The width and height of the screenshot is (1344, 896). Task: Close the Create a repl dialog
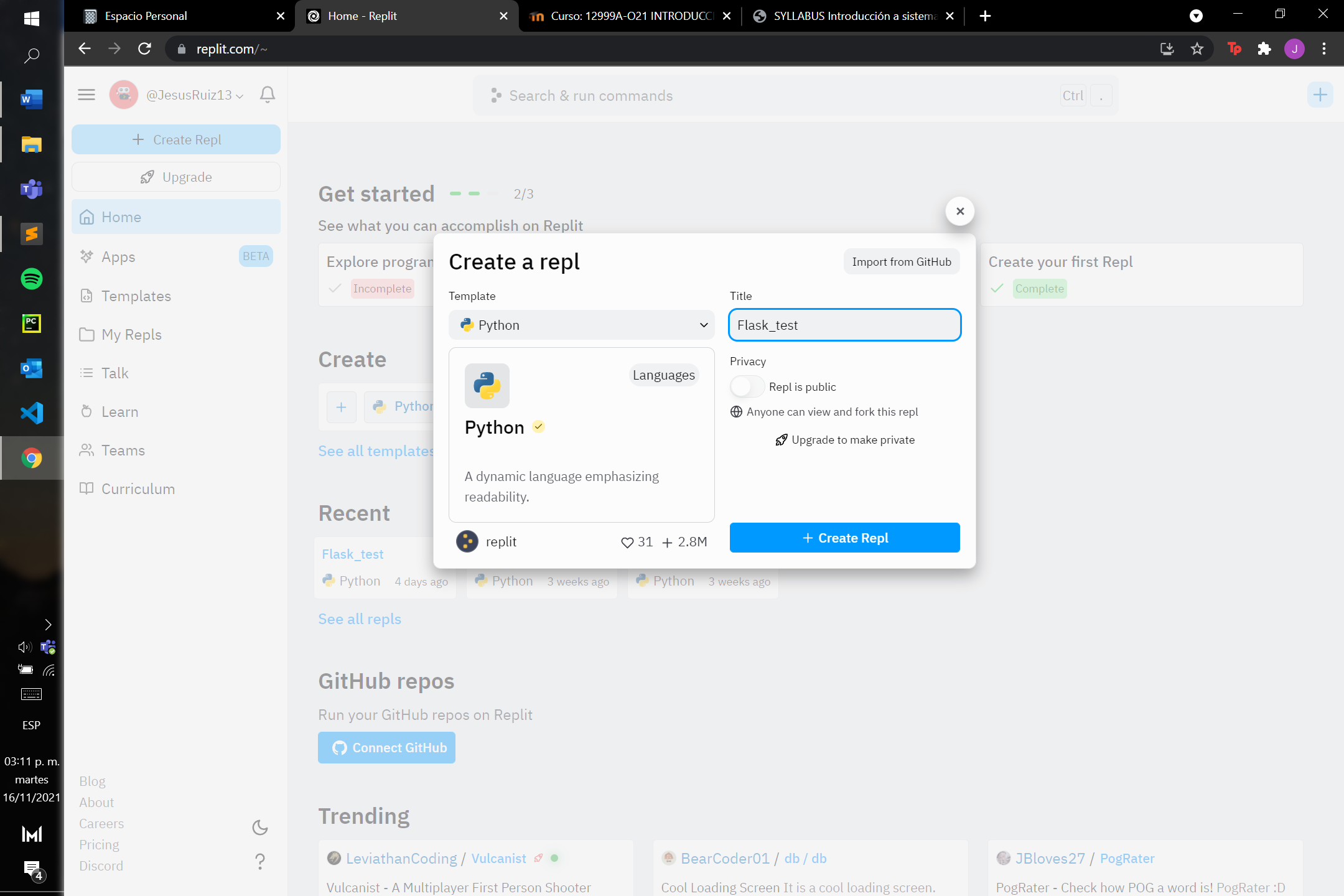point(960,212)
